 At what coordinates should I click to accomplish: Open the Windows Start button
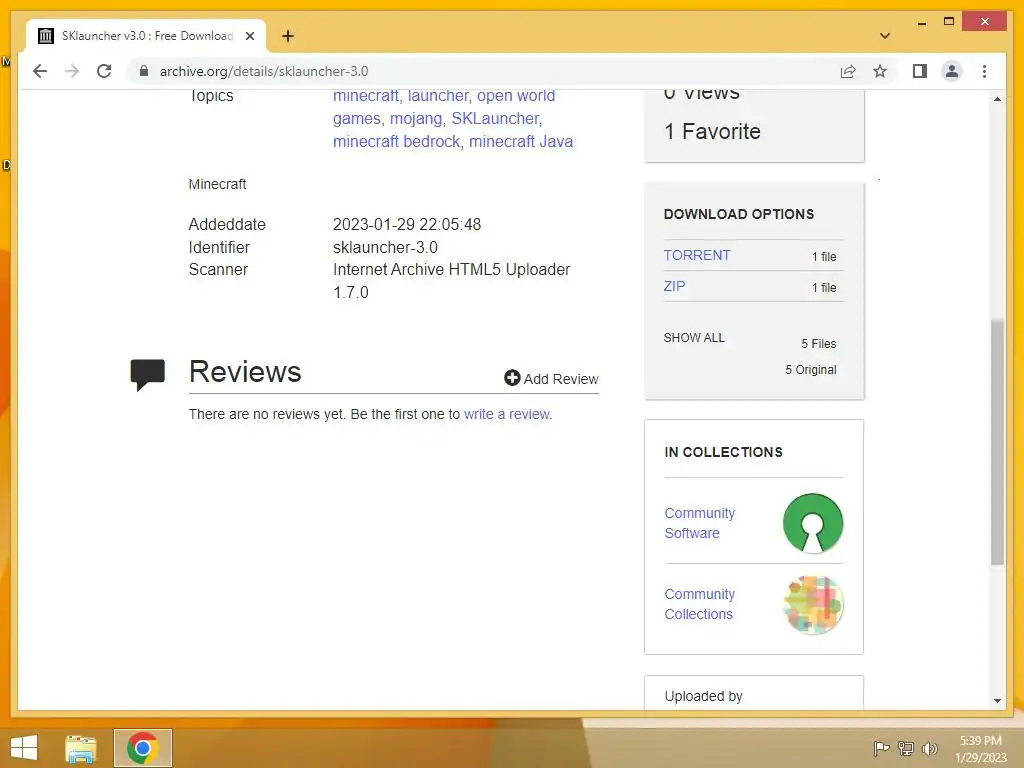(x=24, y=748)
